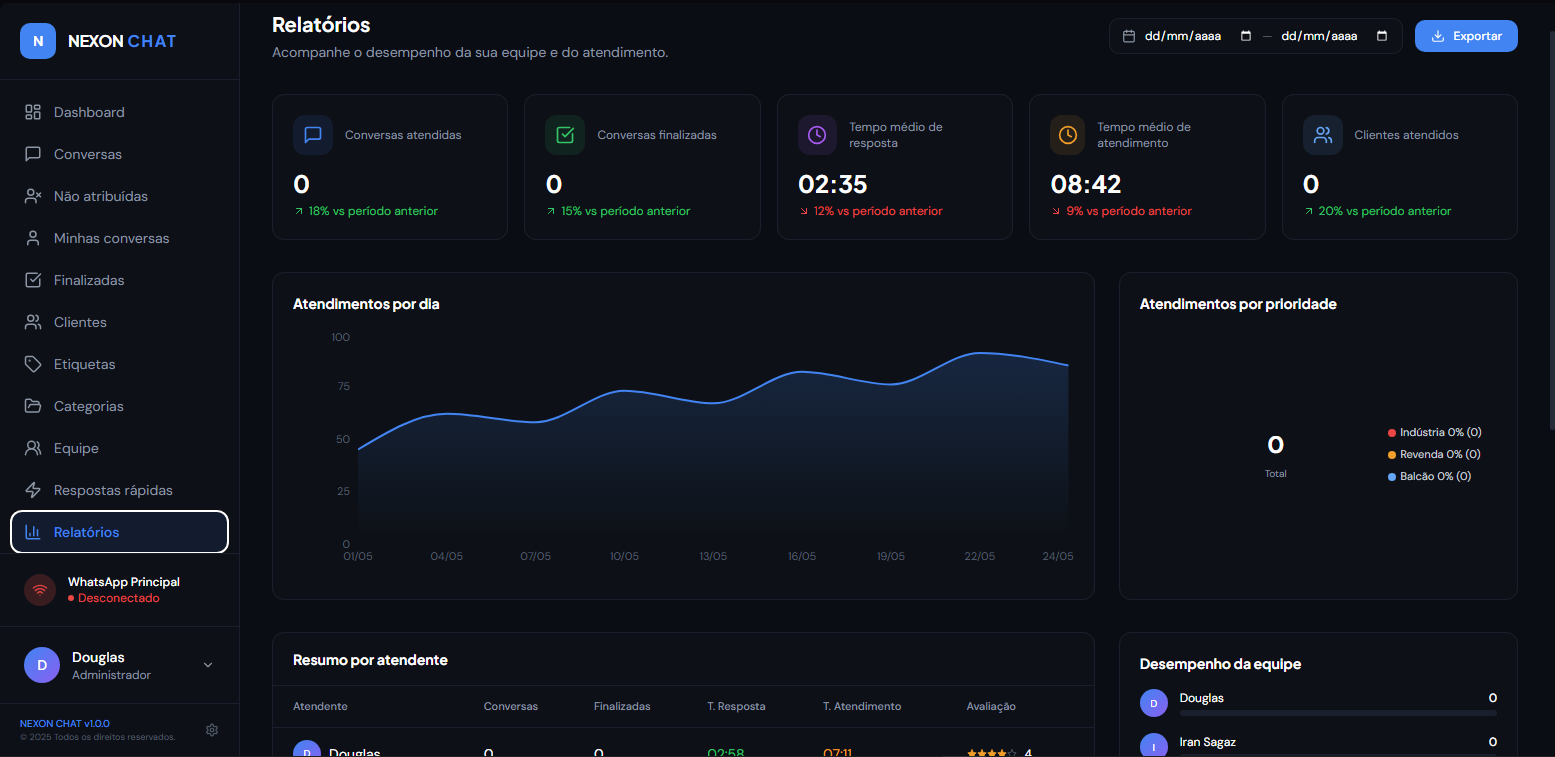Open the start date calendar picker

click(x=1246, y=36)
